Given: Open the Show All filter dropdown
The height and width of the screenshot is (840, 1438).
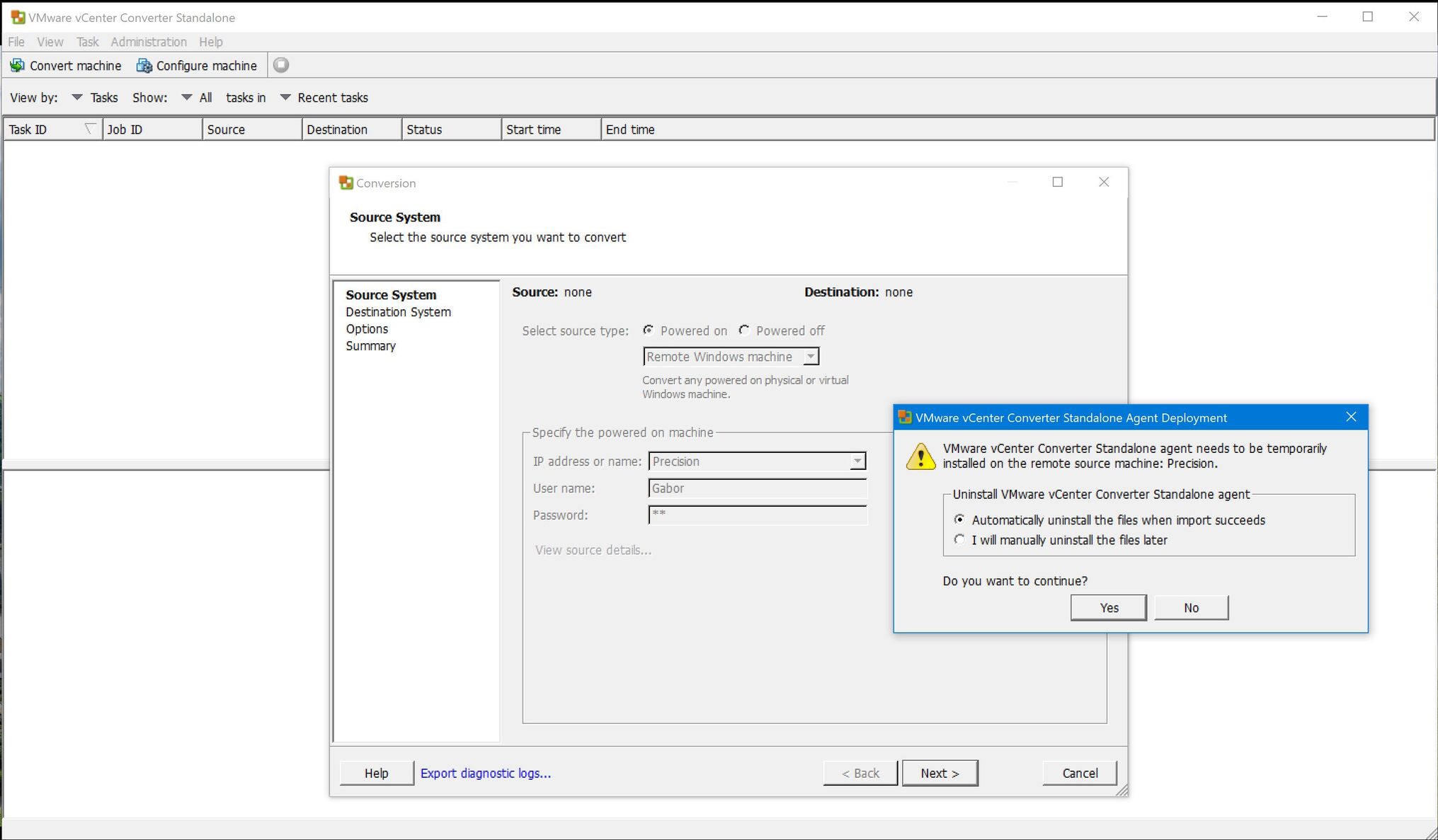Looking at the screenshot, I should 187,98.
